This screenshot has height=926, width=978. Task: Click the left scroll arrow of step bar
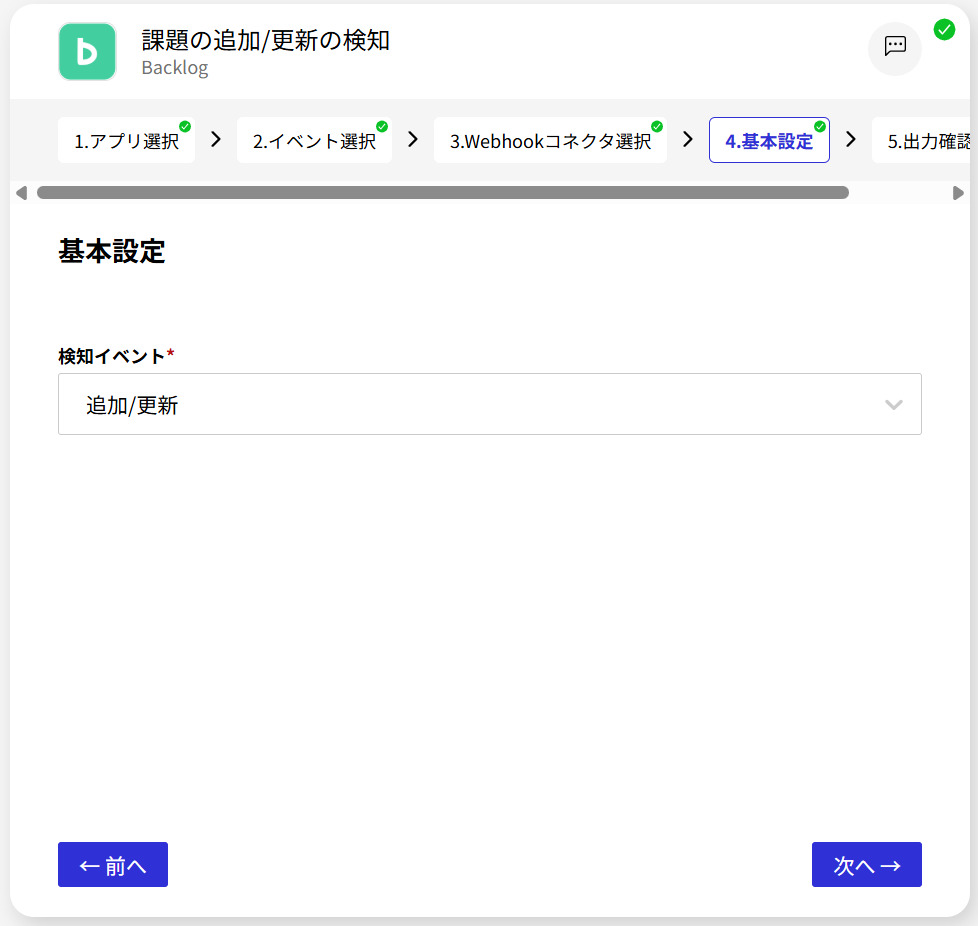coord(21,193)
